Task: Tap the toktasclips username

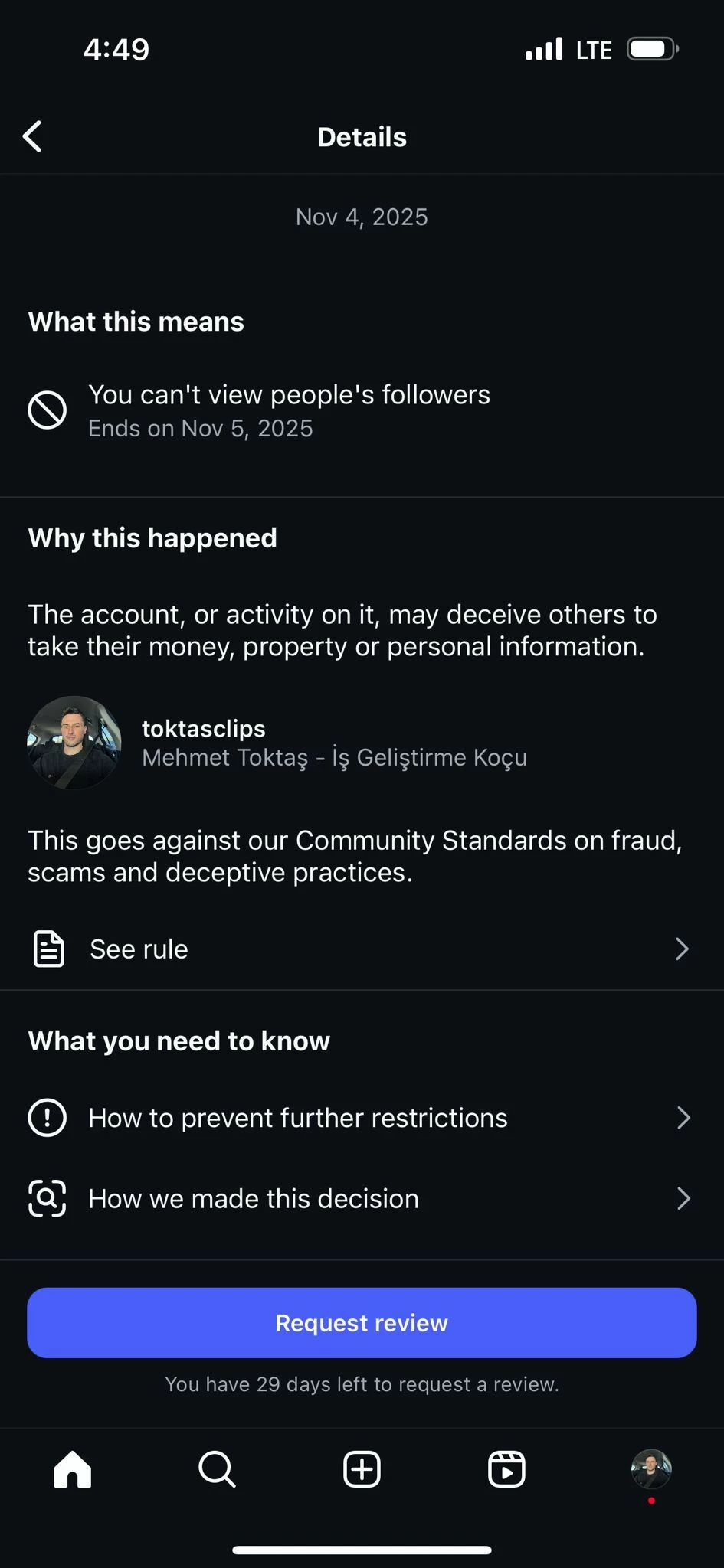Action: [x=204, y=728]
